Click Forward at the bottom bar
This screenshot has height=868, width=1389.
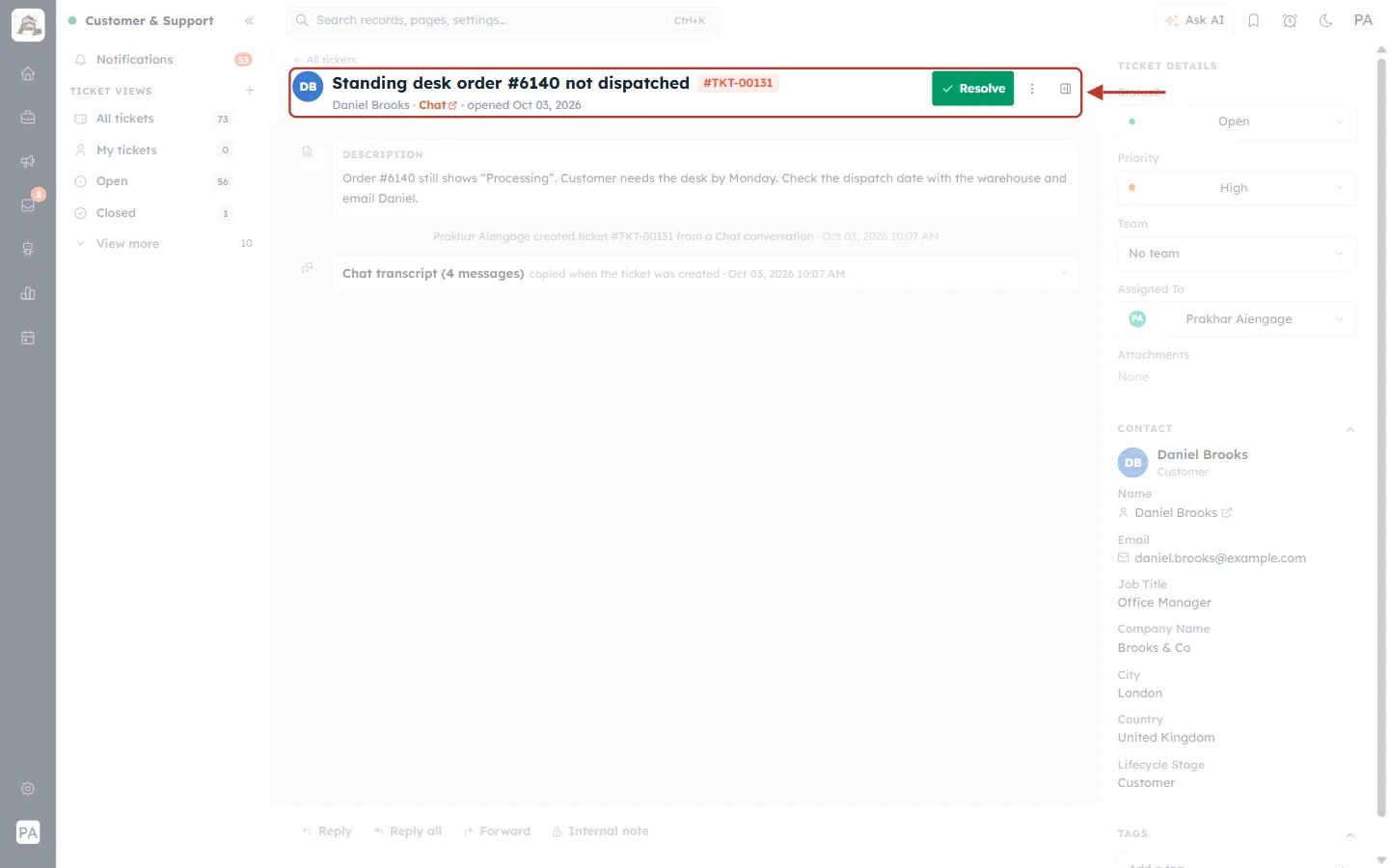coord(497,831)
